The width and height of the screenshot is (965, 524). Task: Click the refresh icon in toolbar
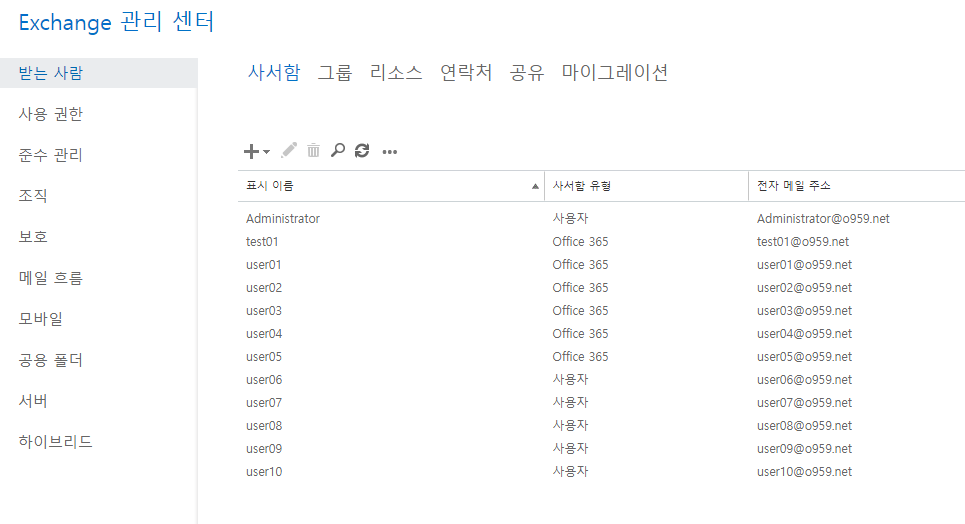(x=362, y=150)
